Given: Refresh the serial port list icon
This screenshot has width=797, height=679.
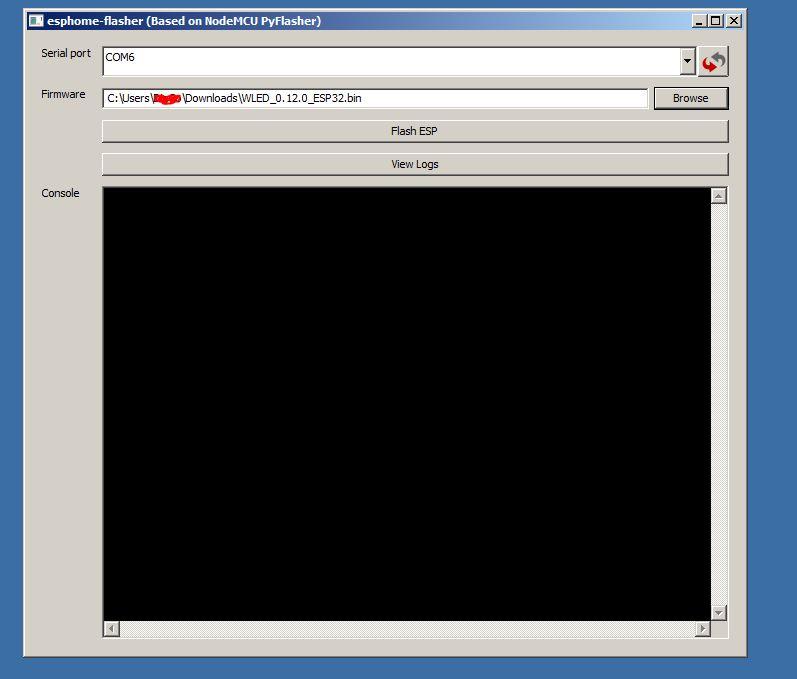Looking at the screenshot, I should [713, 61].
